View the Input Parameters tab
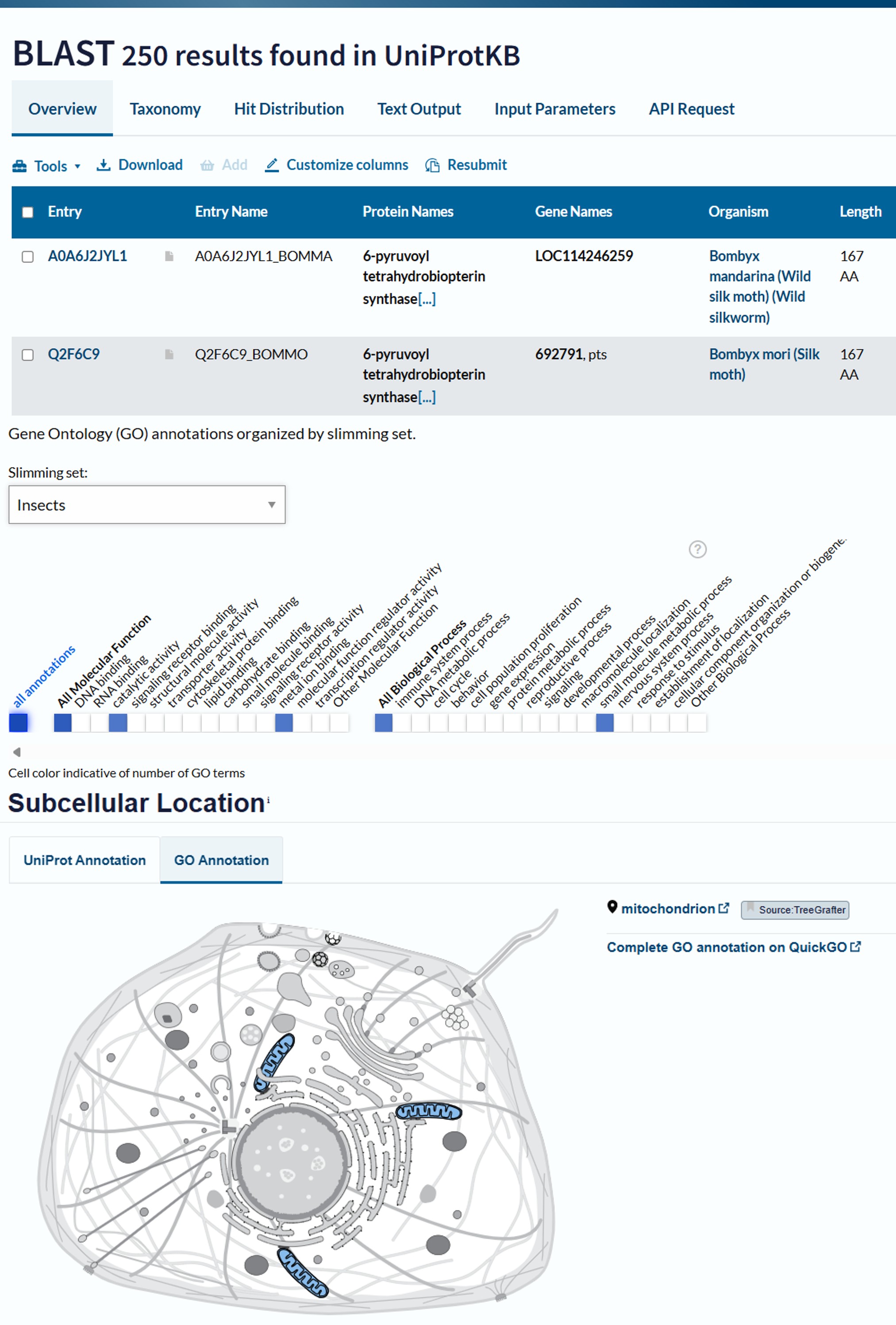This screenshot has width=896, height=1325. [554, 109]
